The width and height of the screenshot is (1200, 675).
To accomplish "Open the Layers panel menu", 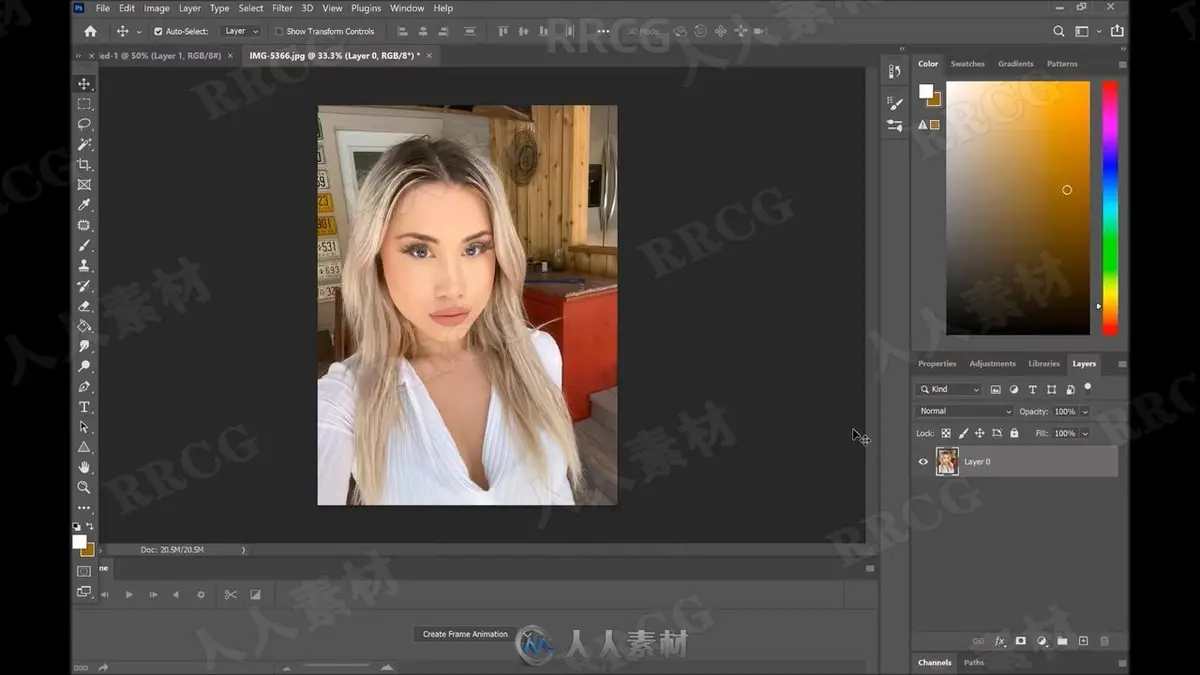I will tap(1122, 364).
